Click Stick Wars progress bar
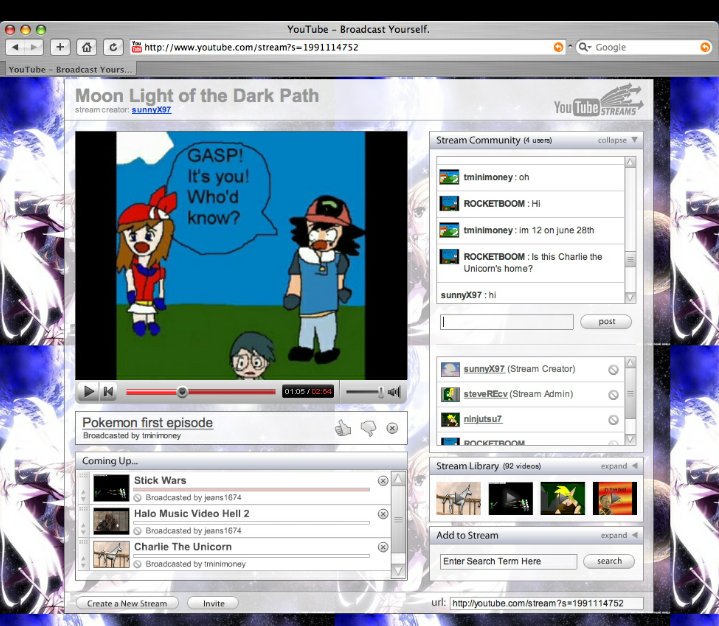Viewport: 719px width, 626px height. pyautogui.click(x=251, y=490)
